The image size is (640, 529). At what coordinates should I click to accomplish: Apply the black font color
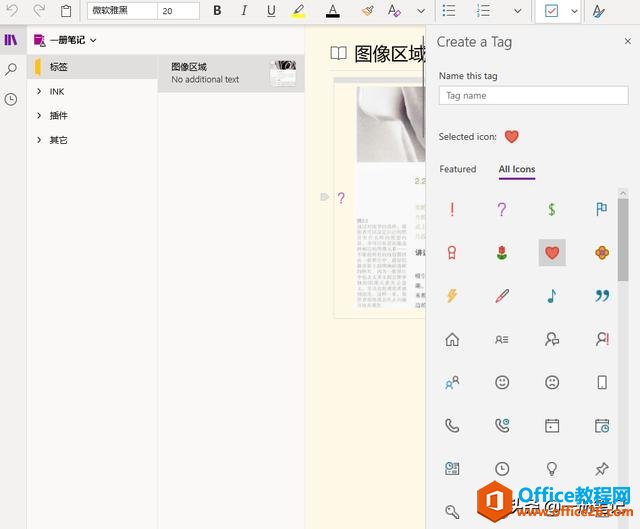333,11
